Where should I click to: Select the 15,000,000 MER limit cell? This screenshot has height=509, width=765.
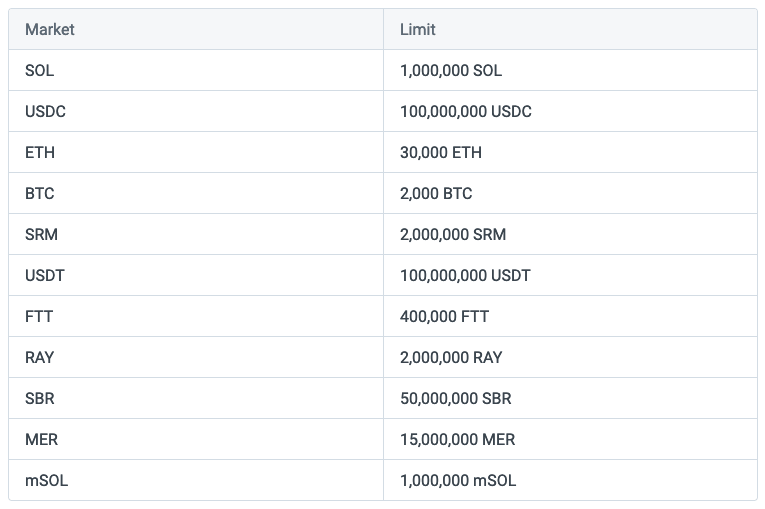[x=570, y=439]
